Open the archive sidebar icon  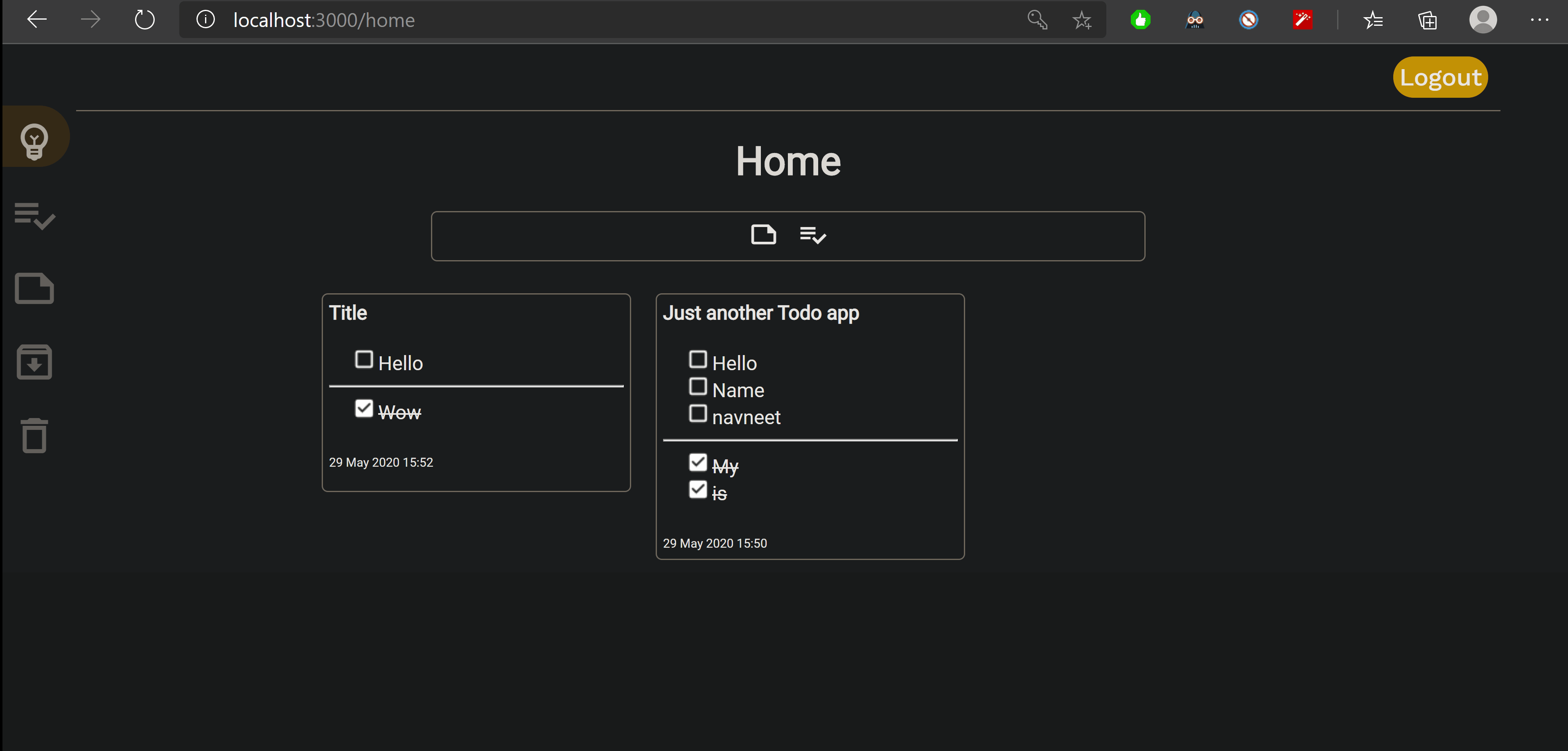tap(34, 362)
